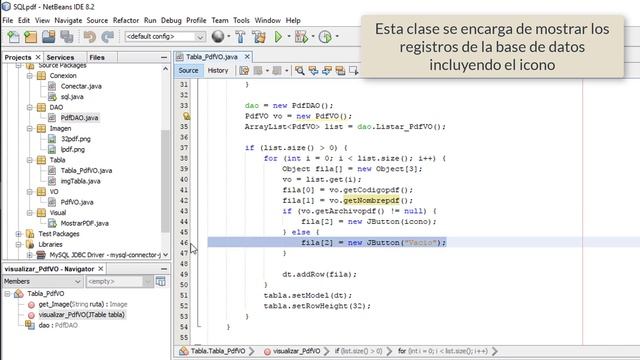Collapse the Visual package node
The width and height of the screenshot is (640, 360).
[30, 213]
